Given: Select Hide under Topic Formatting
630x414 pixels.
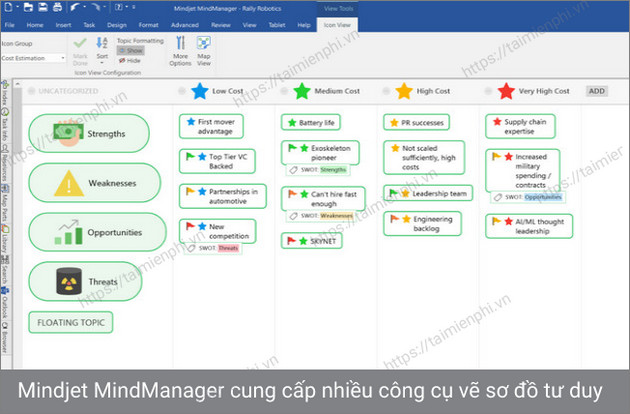Looking at the screenshot, I should coord(130,61).
